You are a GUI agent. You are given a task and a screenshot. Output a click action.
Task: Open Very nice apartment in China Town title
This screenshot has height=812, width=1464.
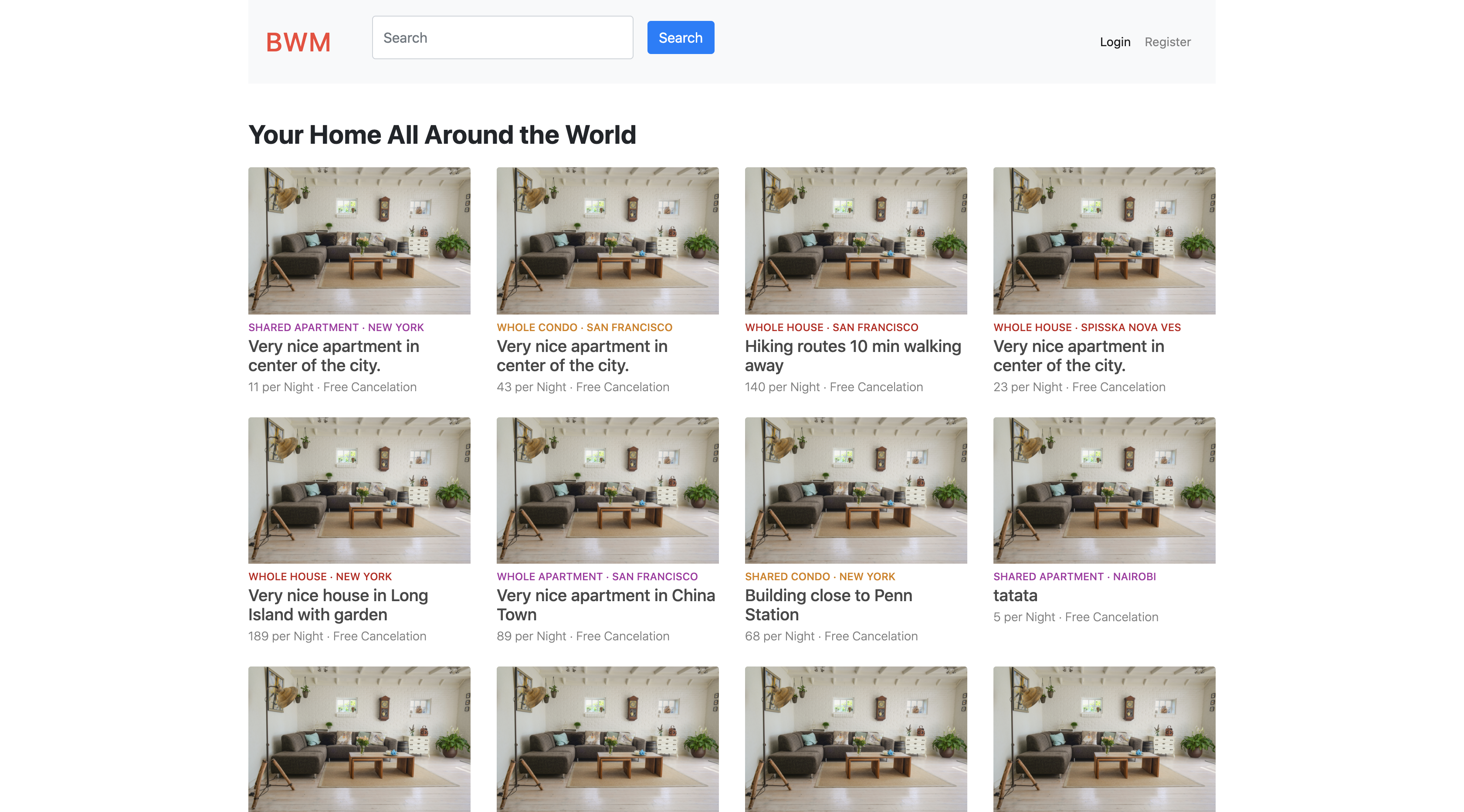click(x=605, y=605)
